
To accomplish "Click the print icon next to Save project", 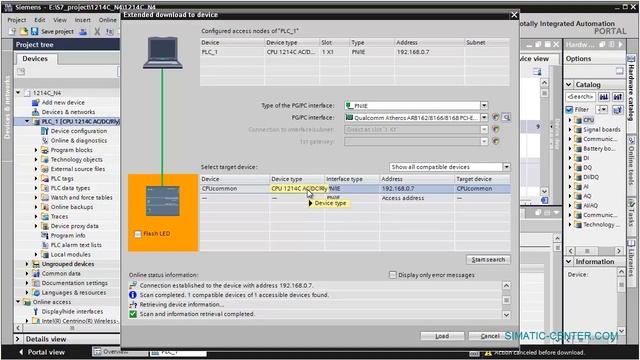I will click(x=83, y=31).
